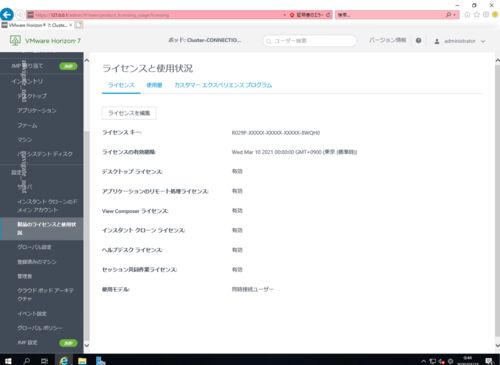The image size is (500, 365).
Task: Click the browser favorites star icon
Action: coord(477,14)
